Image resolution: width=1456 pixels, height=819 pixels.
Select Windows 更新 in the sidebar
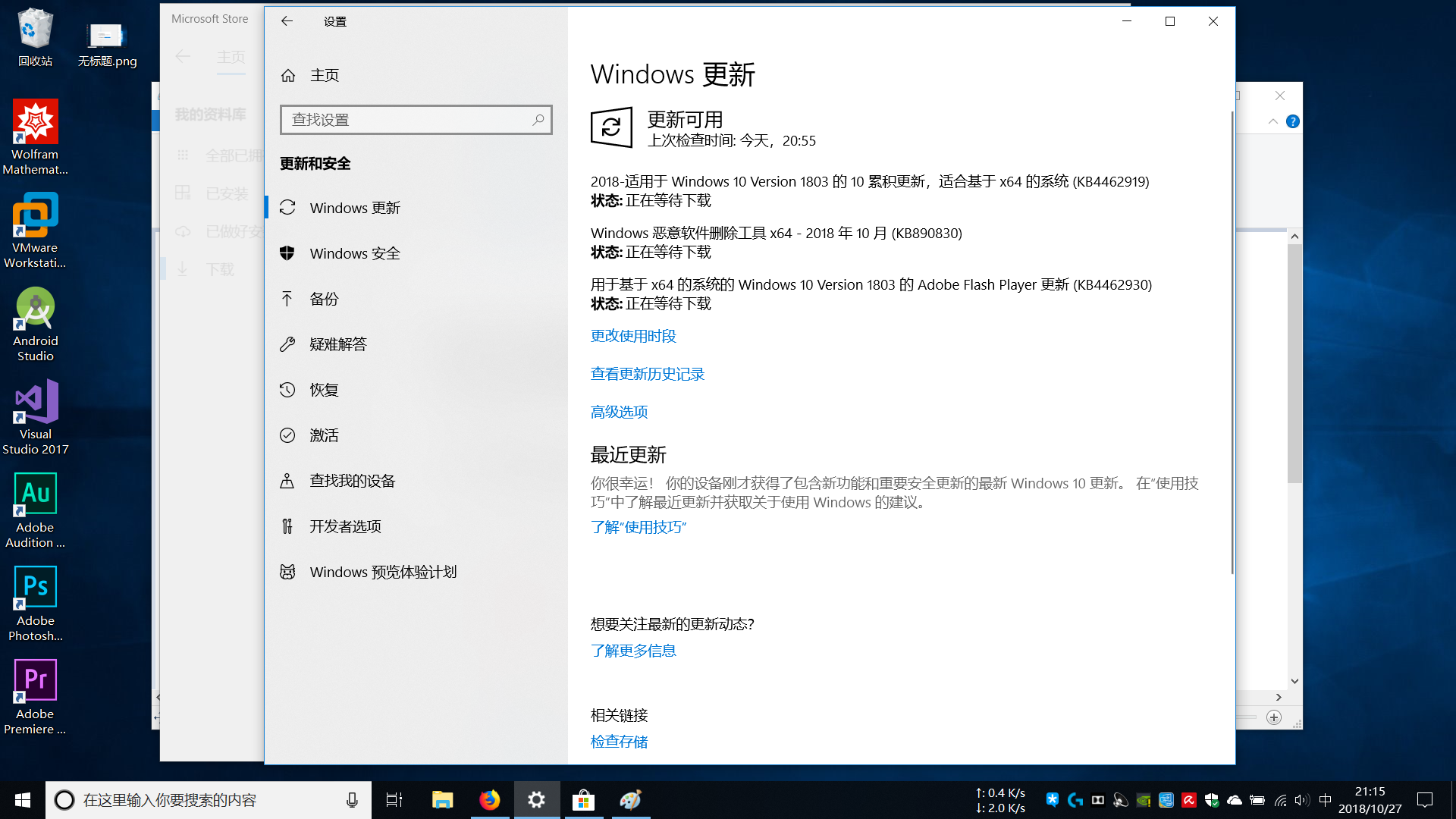[x=416, y=208]
